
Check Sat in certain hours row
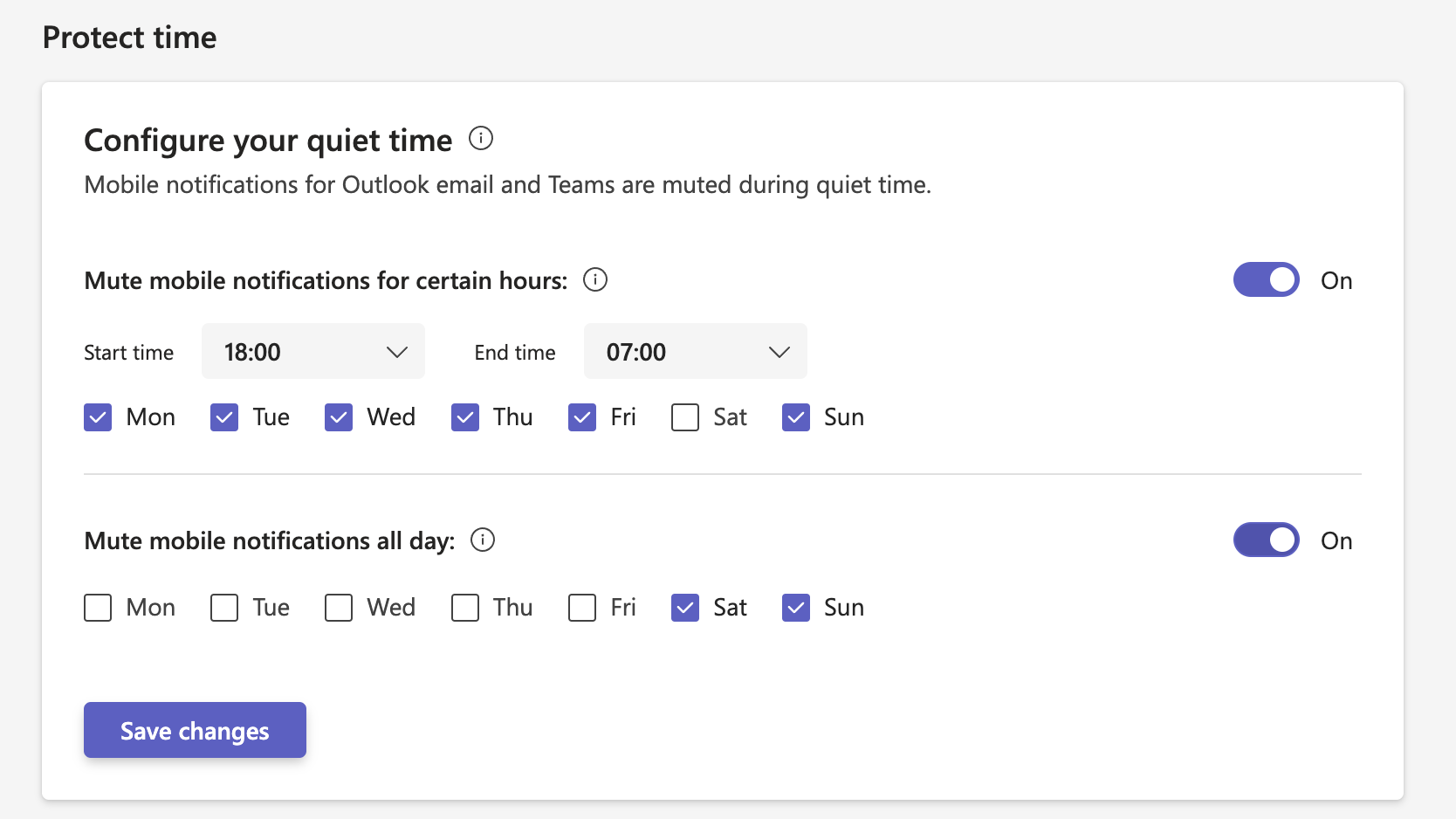click(x=685, y=417)
